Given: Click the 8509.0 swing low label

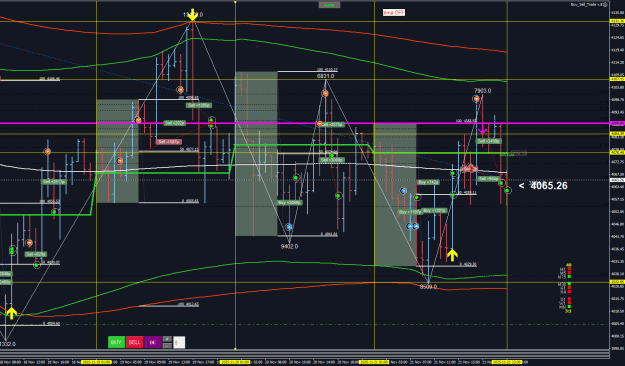Looking at the screenshot, I should pyautogui.click(x=428, y=286).
